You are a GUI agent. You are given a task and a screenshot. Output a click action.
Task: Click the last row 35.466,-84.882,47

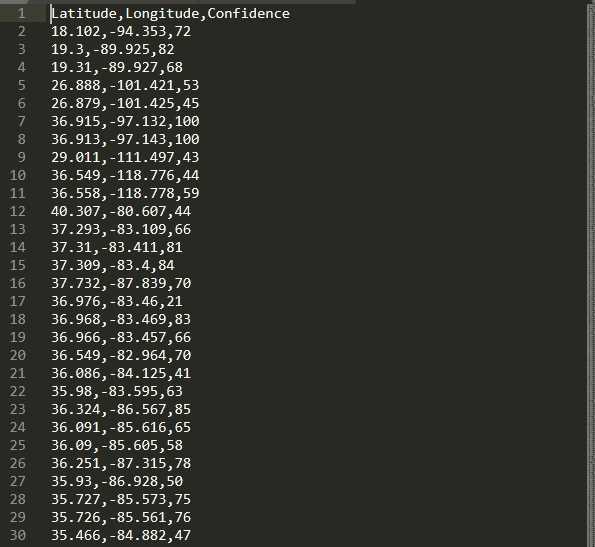click(x=121, y=535)
